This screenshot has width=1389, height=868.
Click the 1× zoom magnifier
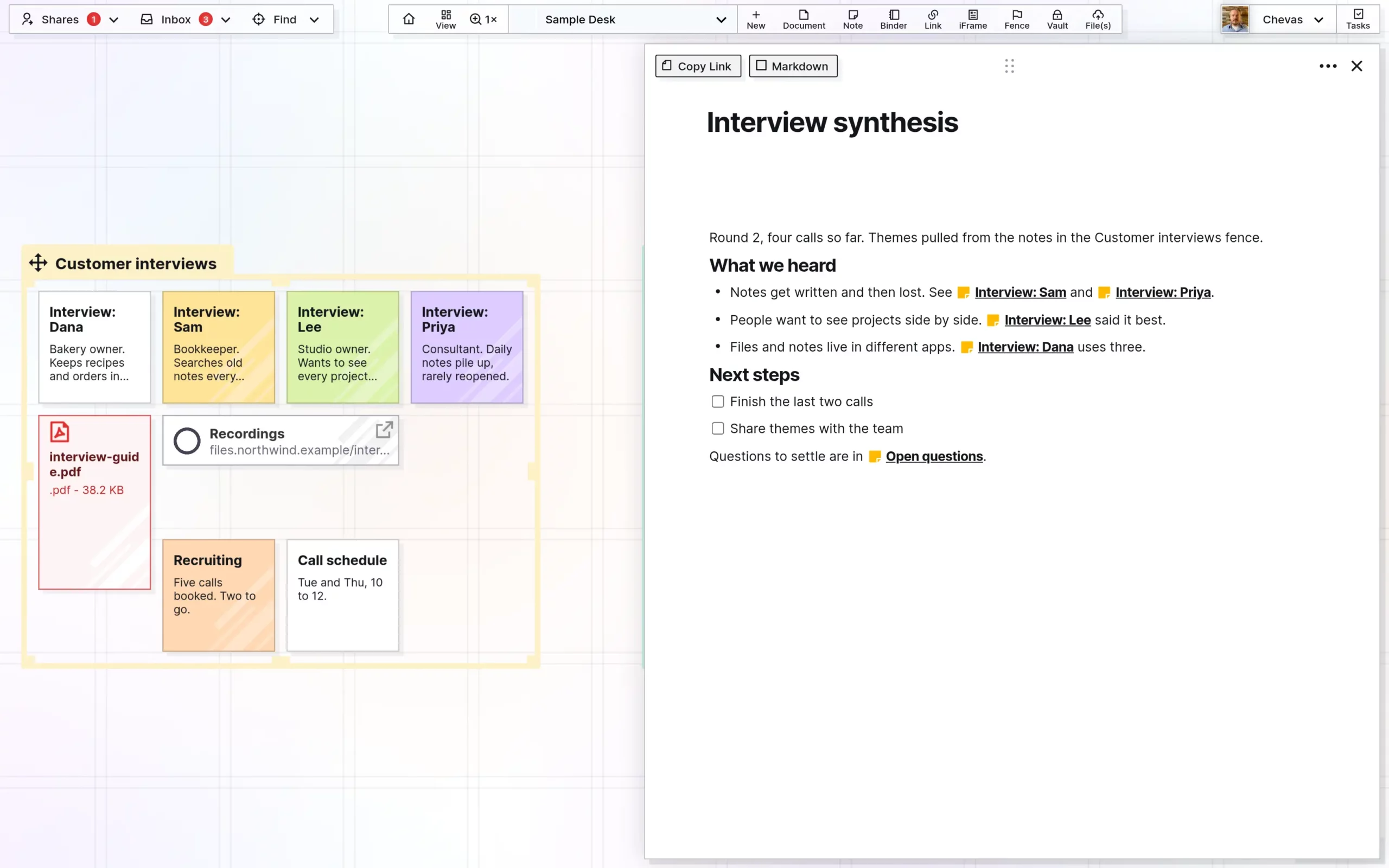tap(483, 19)
